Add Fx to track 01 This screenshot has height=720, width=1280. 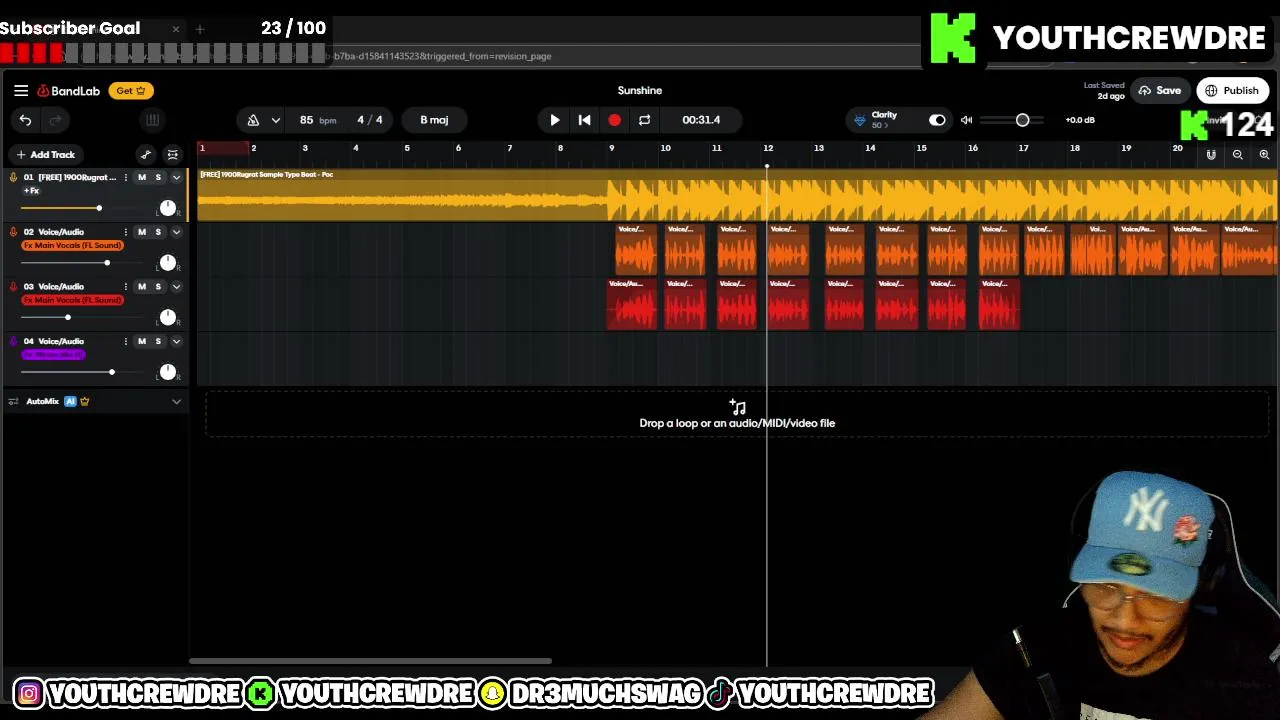tap(33, 191)
